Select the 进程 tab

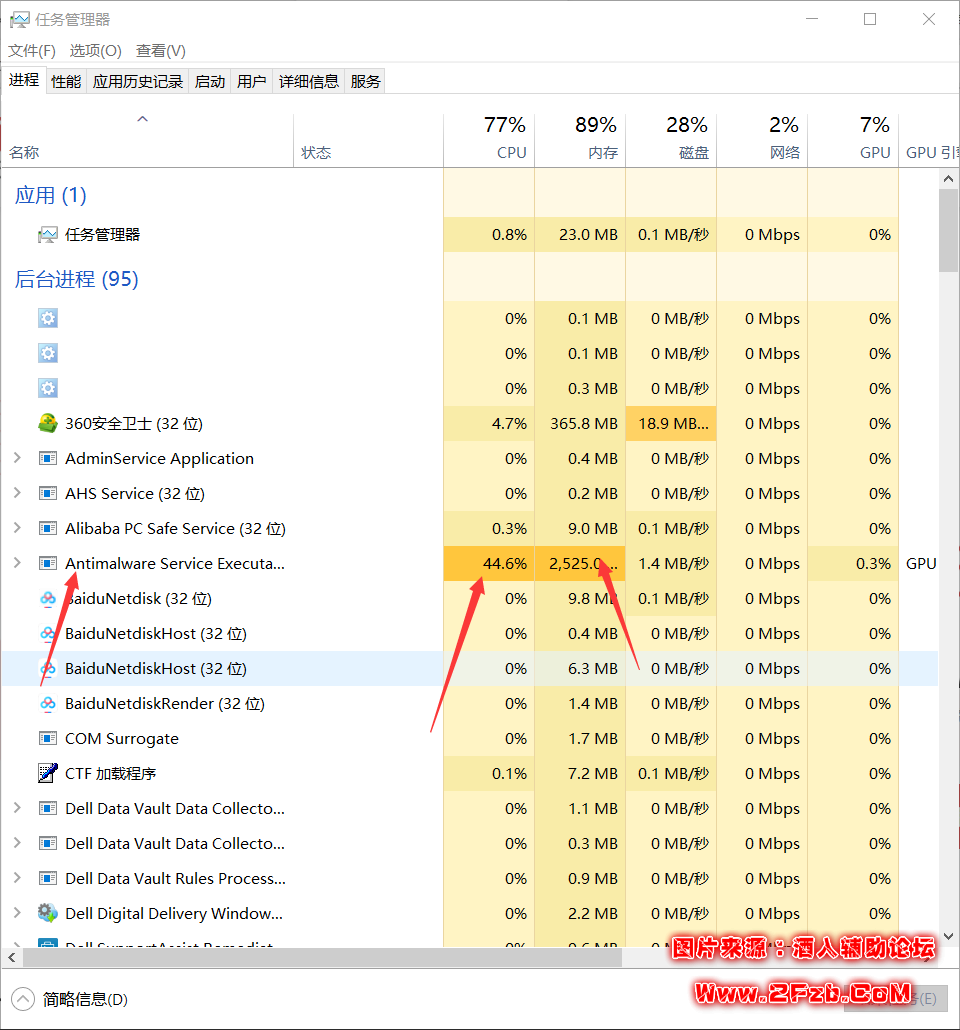tap(24, 80)
